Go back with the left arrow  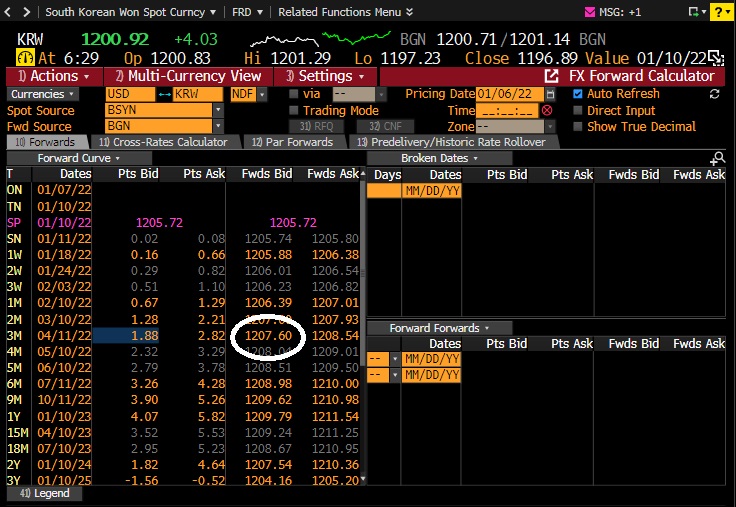[x=8, y=12]
